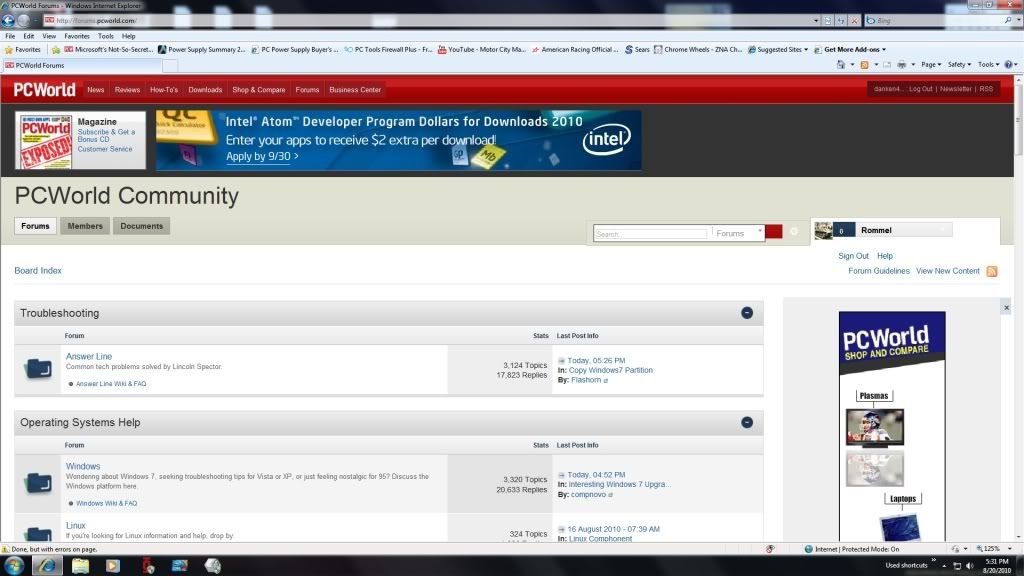The width and height of the screenshot is (1024, 576).
Task: Click the Print icon in IE toolbar
Action: pyautogui.click(x=902, y=65)
